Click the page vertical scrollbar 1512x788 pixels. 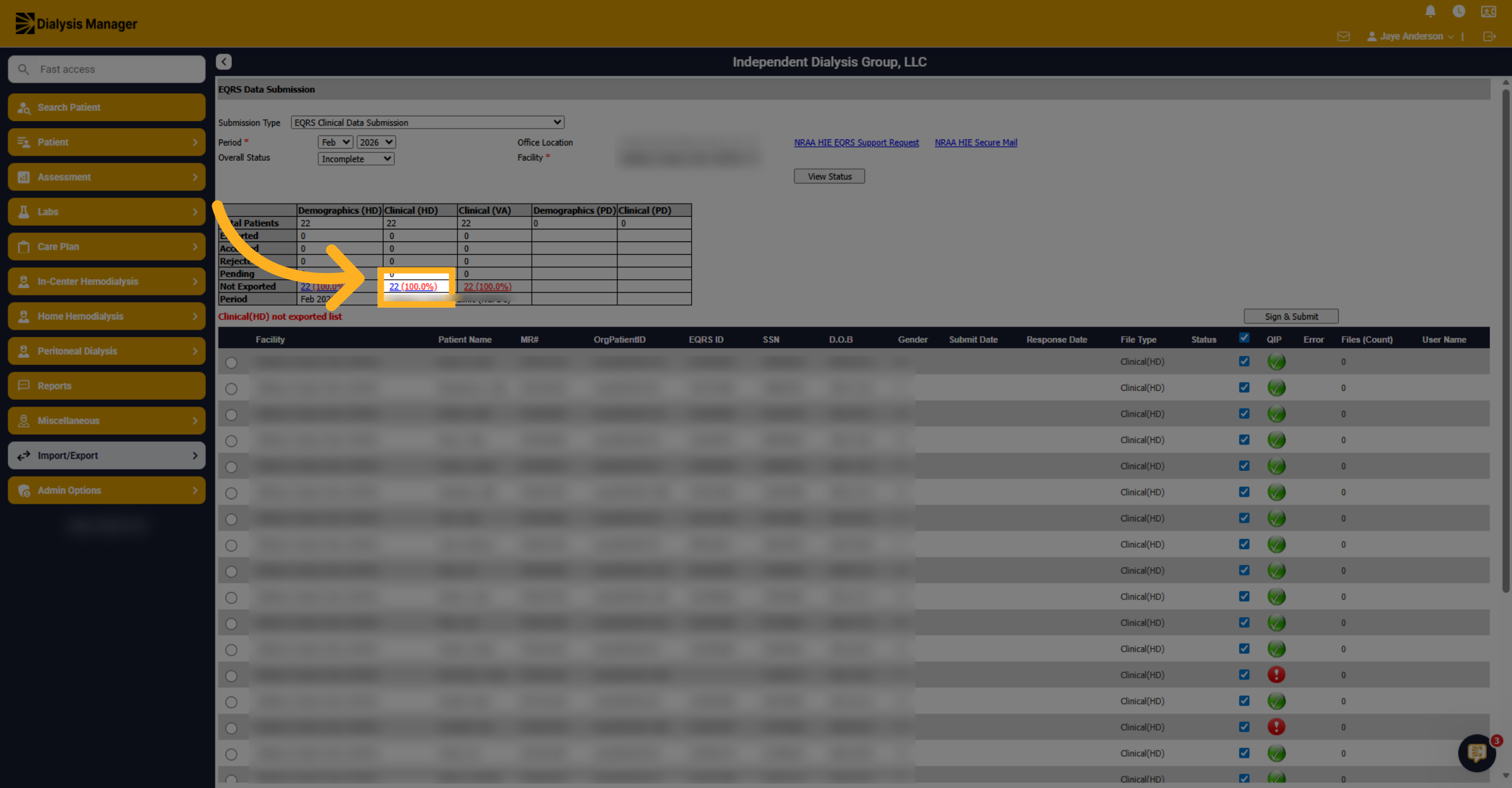coord(1506,340)
